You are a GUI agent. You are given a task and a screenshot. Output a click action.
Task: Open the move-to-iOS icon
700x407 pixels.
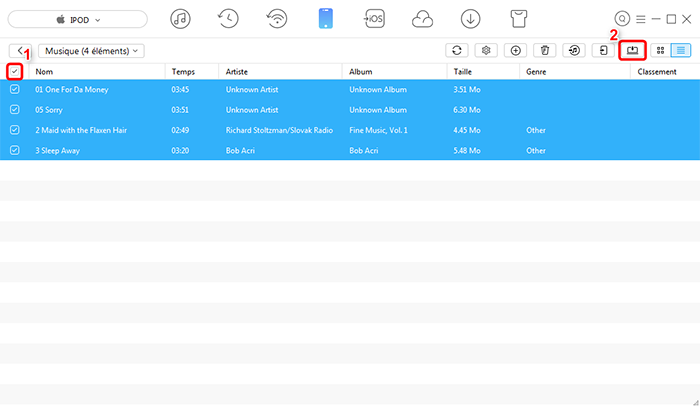374,19
